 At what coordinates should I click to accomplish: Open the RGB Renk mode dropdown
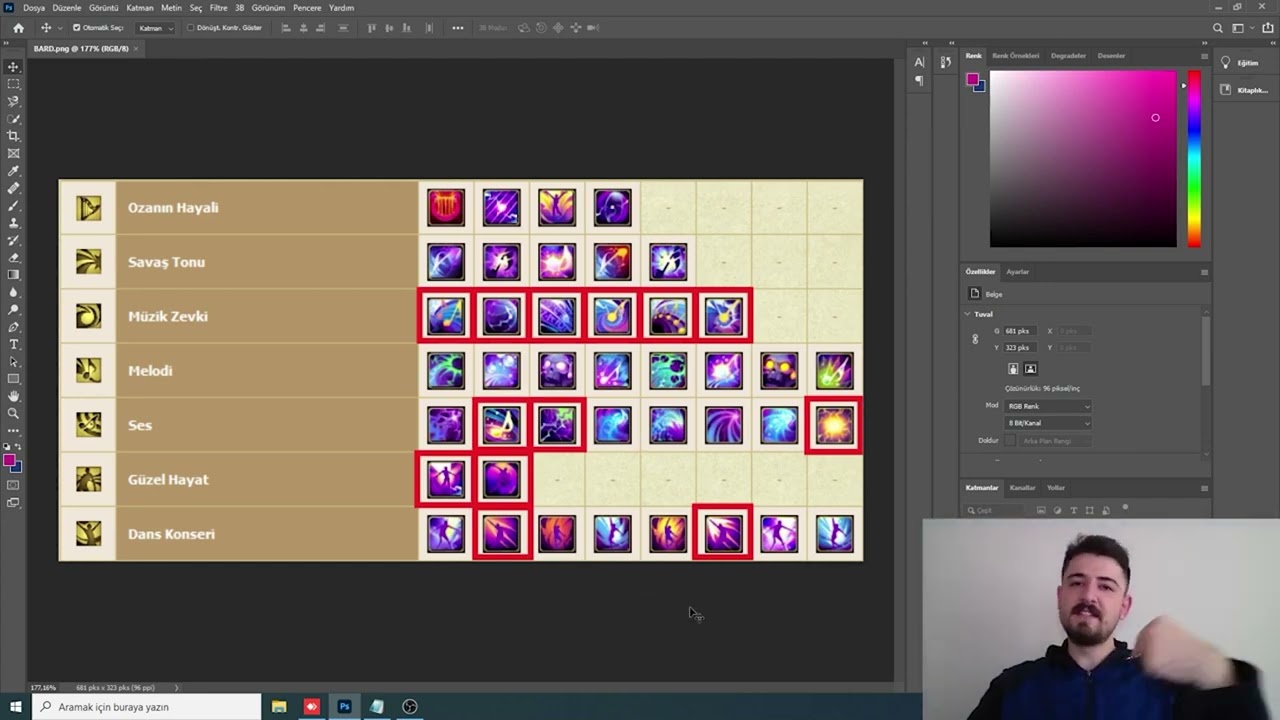click(1048, 406)
